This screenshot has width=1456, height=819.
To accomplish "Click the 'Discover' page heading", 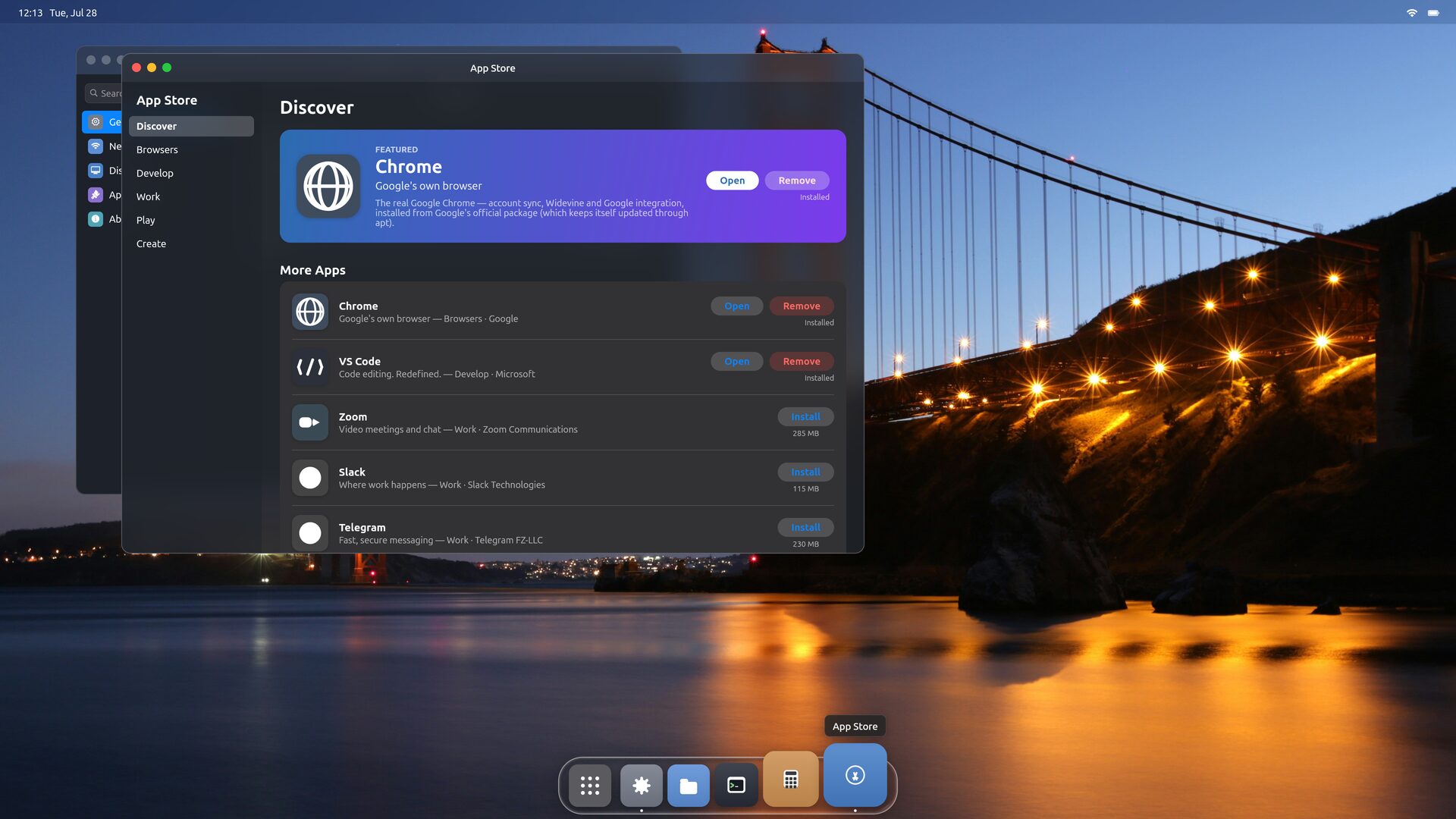I will (x=317, y=108).
